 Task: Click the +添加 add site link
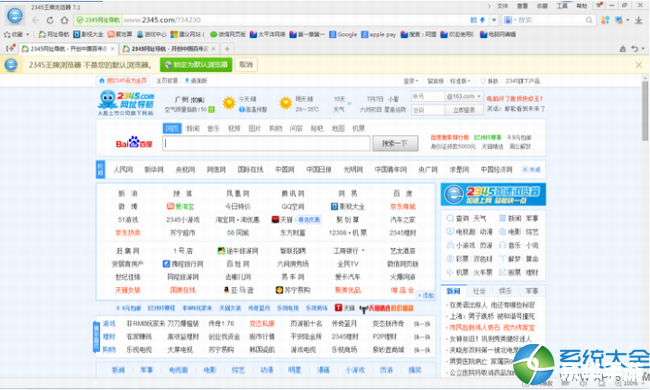click(426, 296)
